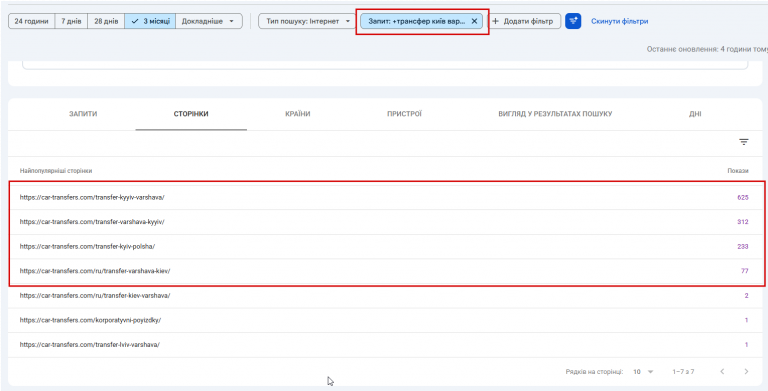Select the 7 днів date range
Viewport: 768px width, 391px height.
click(x=71, y=22)
